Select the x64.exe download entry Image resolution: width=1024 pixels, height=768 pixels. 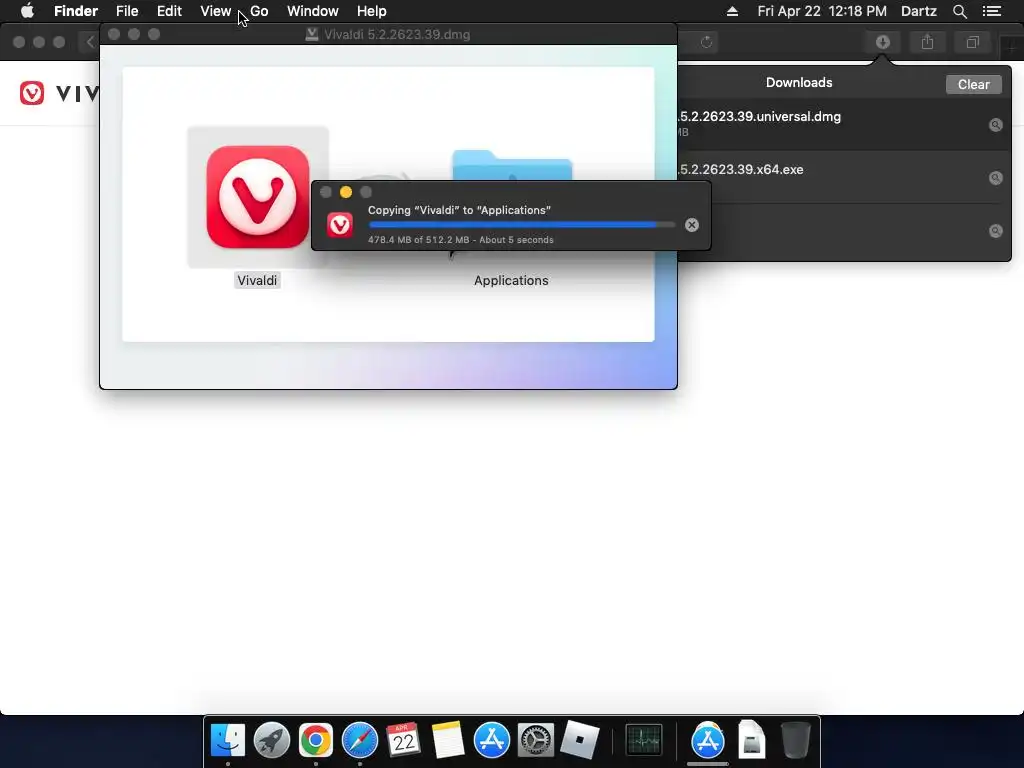(844, 177)
